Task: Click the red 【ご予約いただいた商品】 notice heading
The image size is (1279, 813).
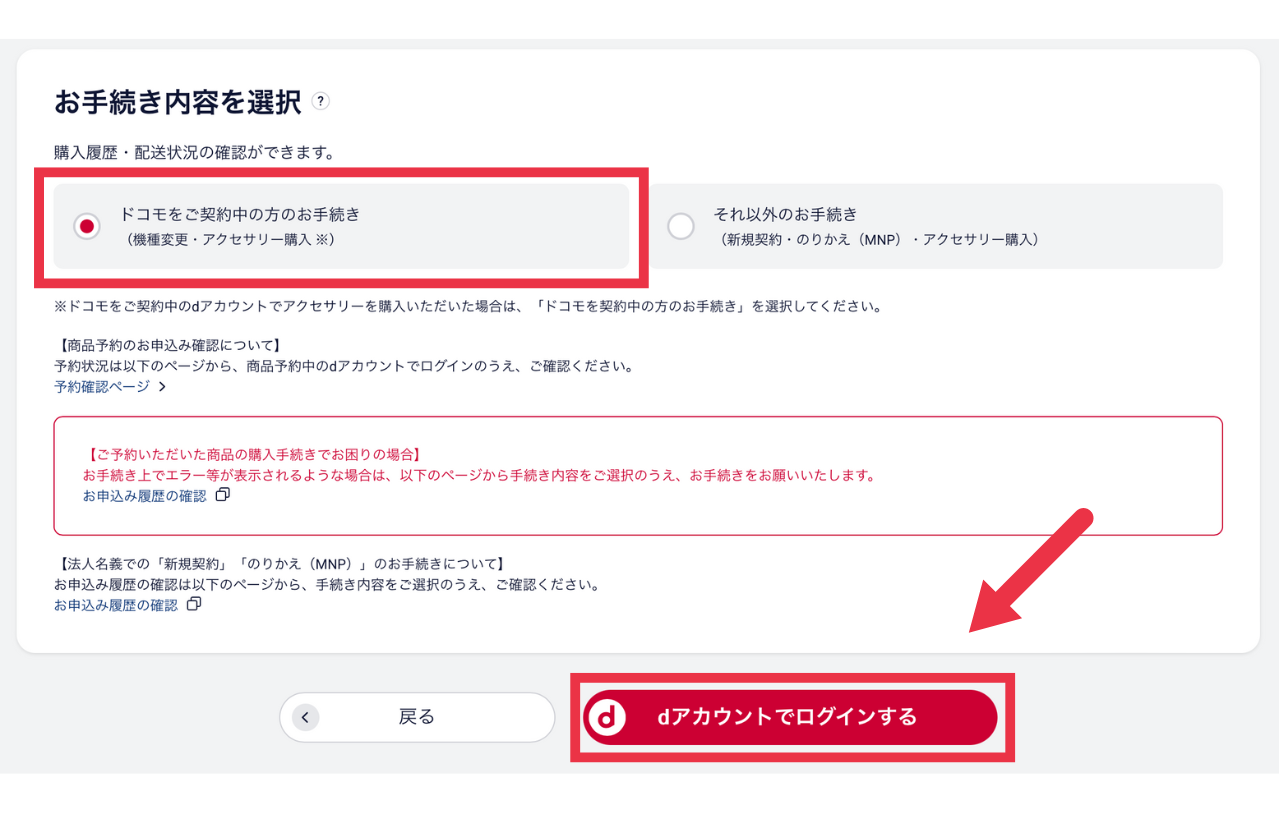Action: pos(253,455)
